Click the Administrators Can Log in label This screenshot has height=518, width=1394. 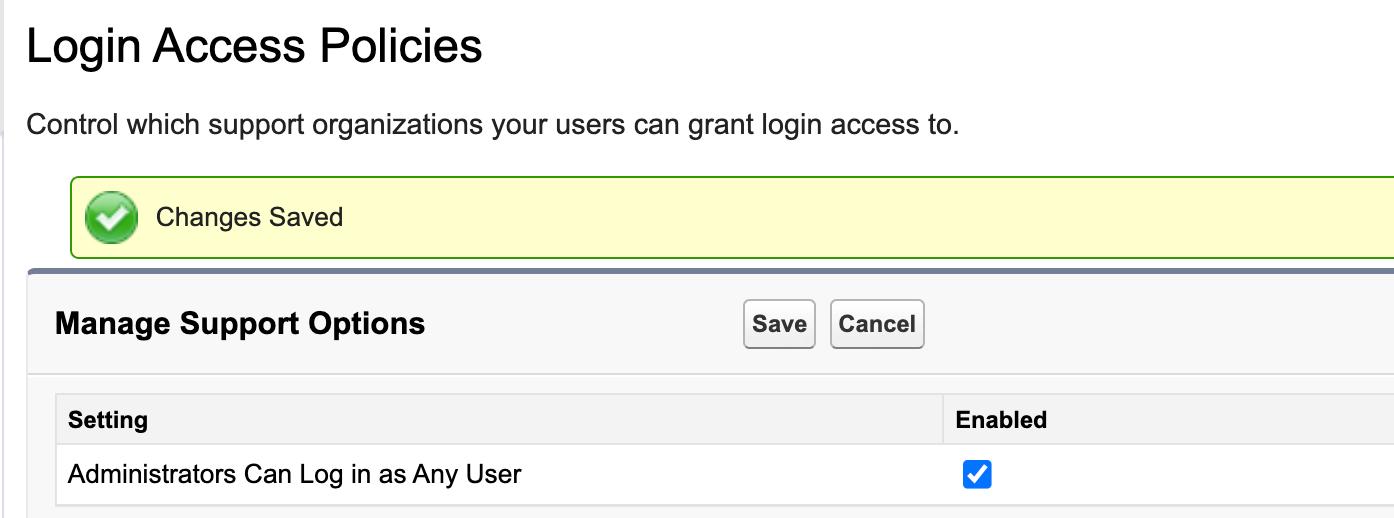pos(294,474)
